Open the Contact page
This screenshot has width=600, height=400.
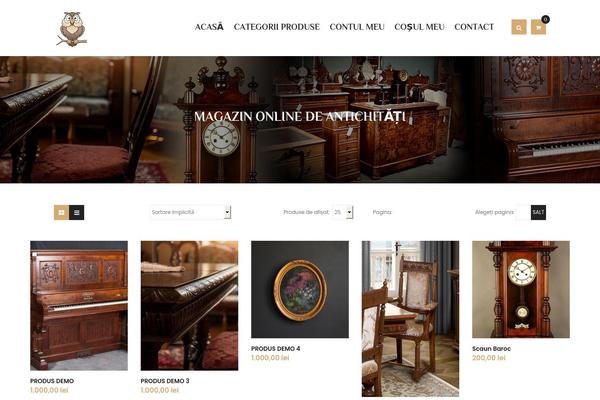coord(474,27)
